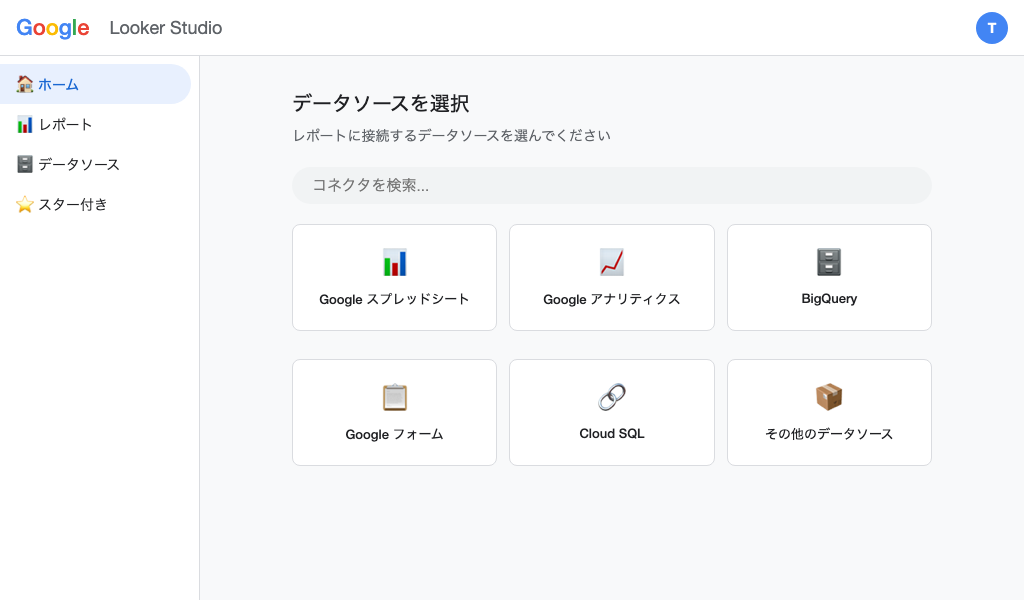
Task: Click the Google logo
Action: [x=52, y=27]
